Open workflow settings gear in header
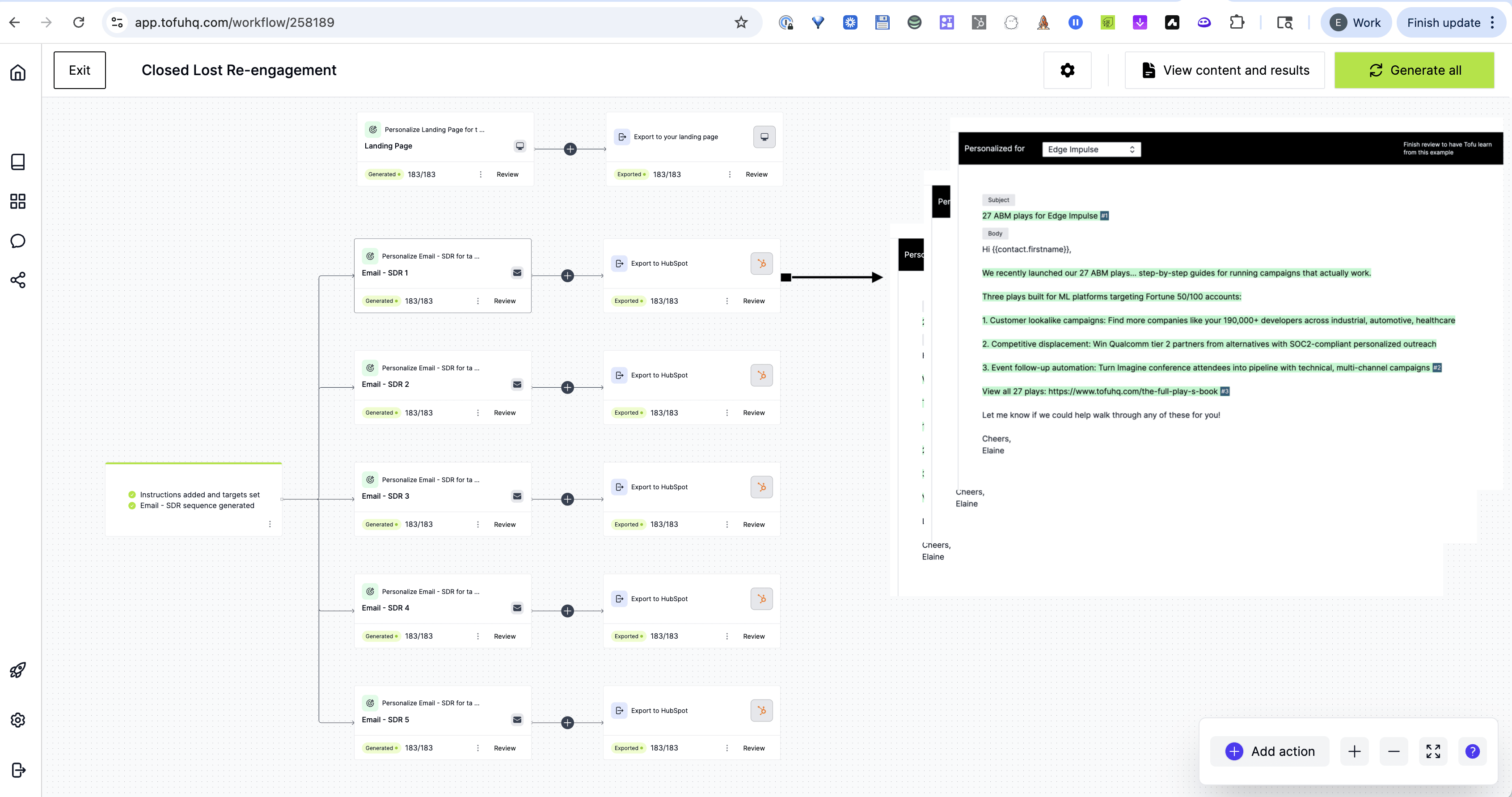The image size is (1512, 797). click(x=1067, y=71)
